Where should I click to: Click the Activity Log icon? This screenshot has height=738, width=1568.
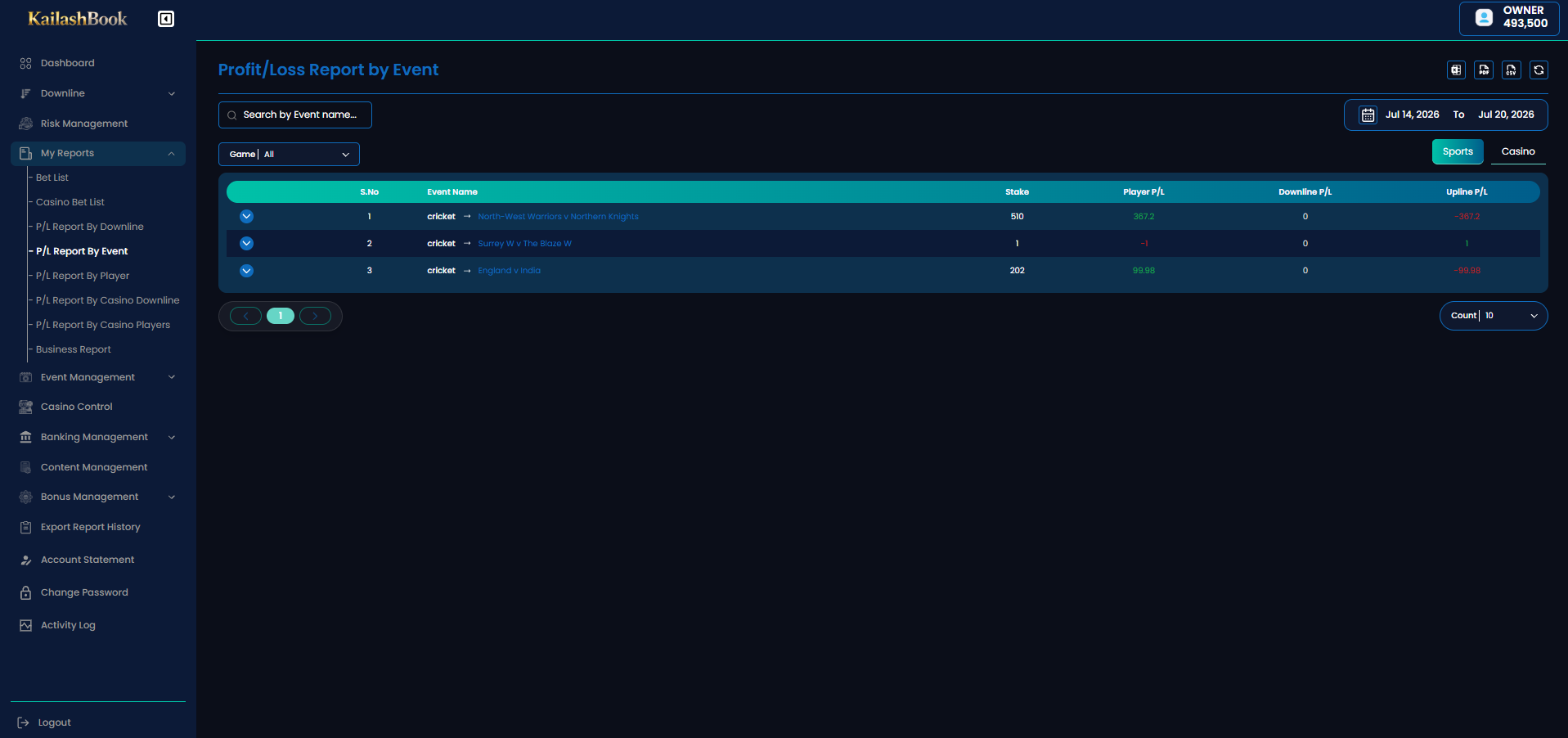pyautogui.click(x=25, y=625)
